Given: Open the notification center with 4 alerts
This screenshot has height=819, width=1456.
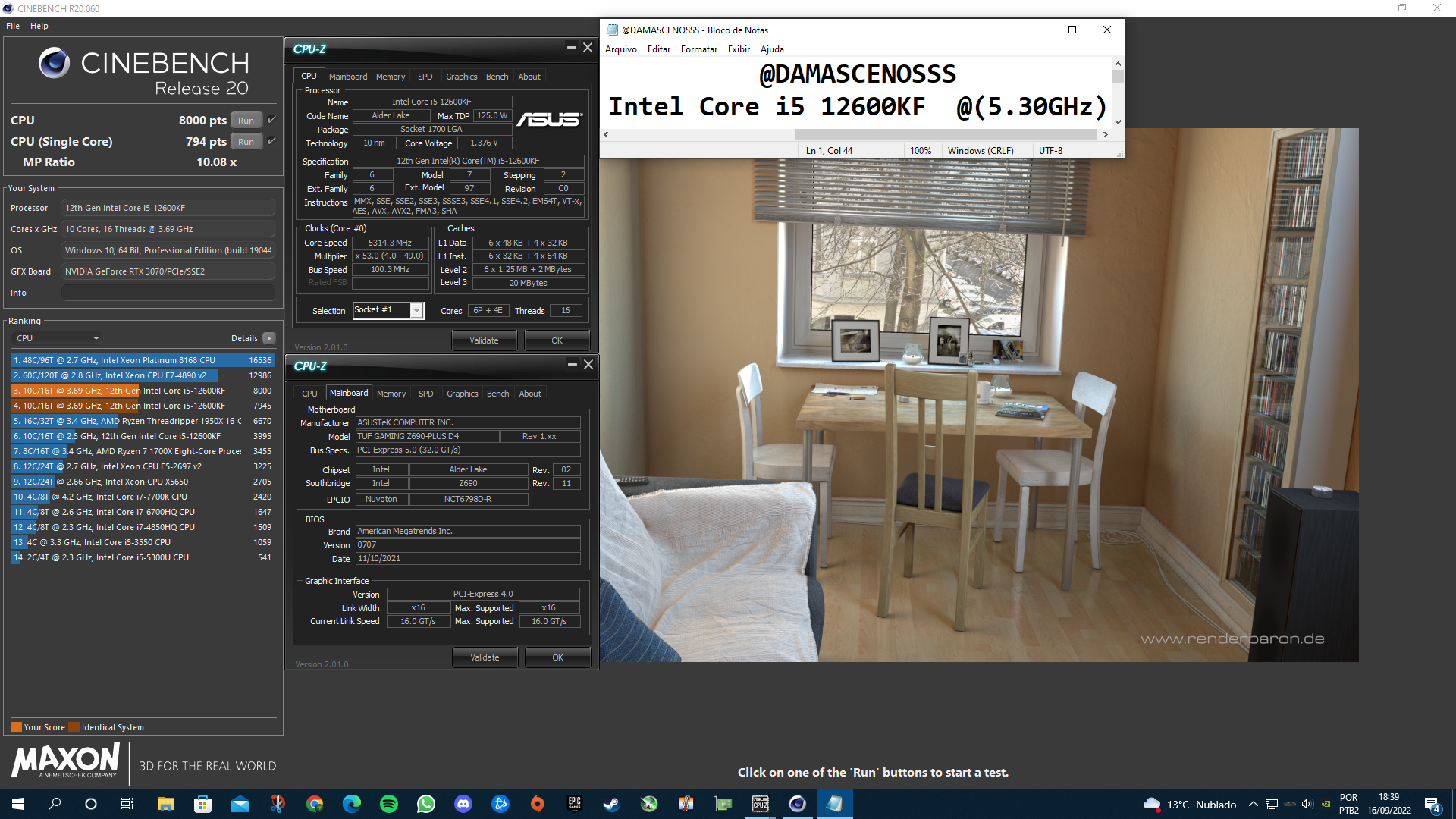Looking at the screenshot, I should [x=1432, y=805].
